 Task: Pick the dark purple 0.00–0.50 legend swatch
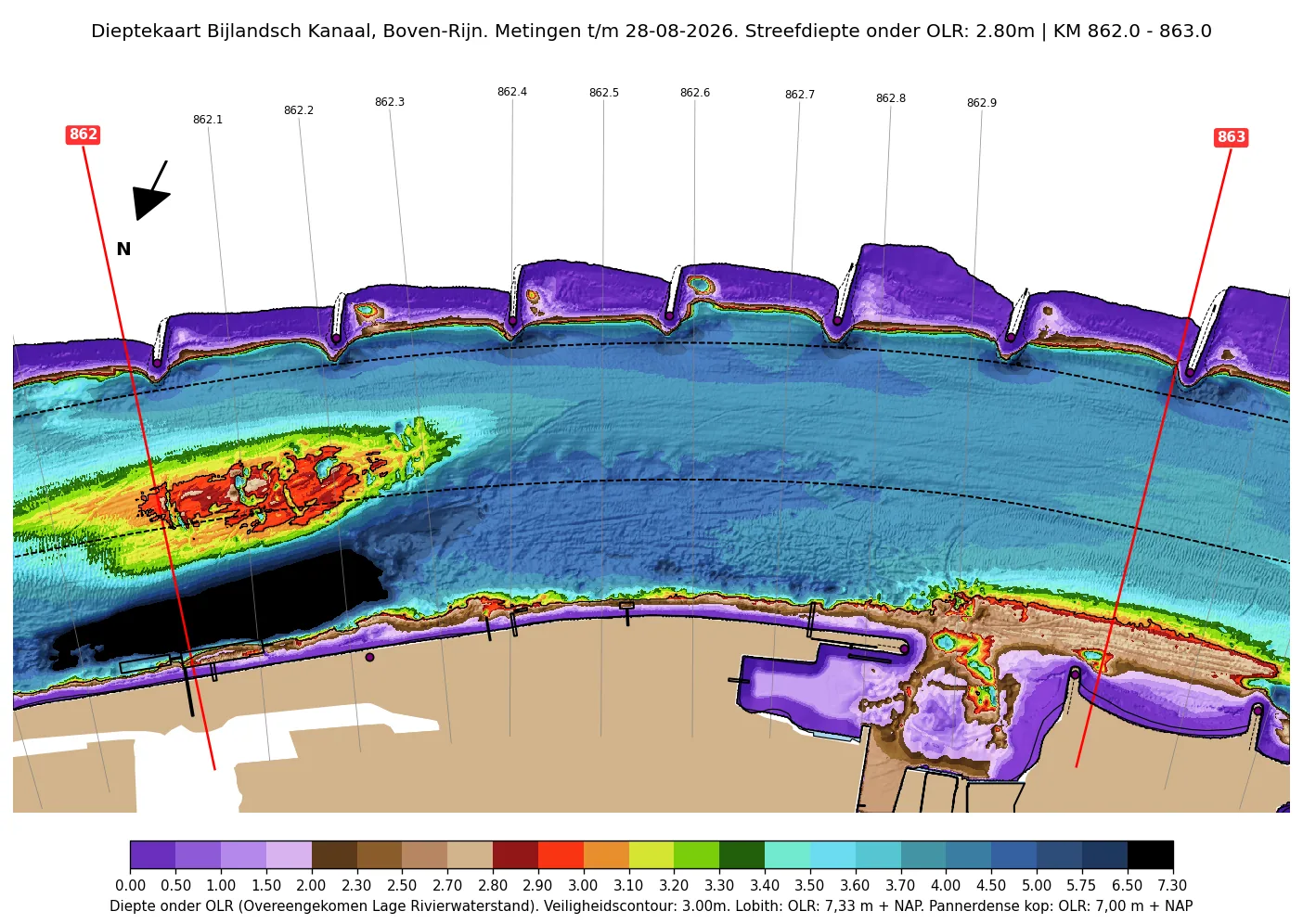click(153, 854)
